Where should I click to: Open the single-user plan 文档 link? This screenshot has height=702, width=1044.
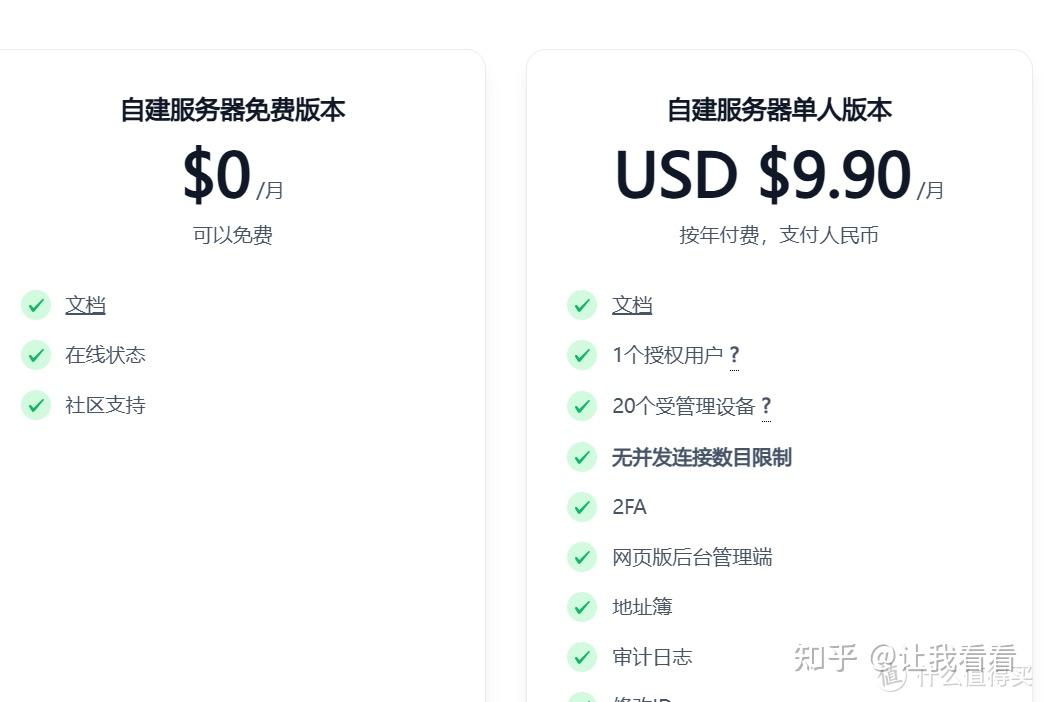click(x=632, y=305)
